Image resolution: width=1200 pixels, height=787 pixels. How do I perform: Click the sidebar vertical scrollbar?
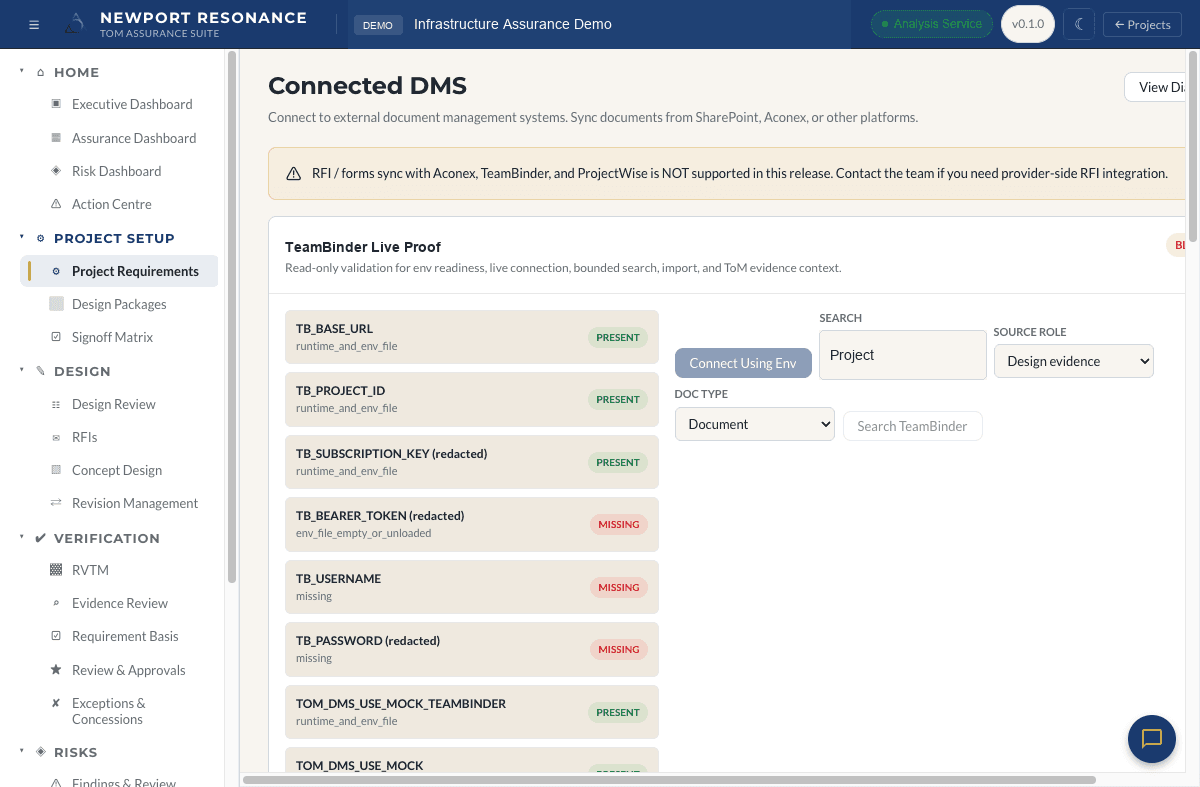click(232, 317)
